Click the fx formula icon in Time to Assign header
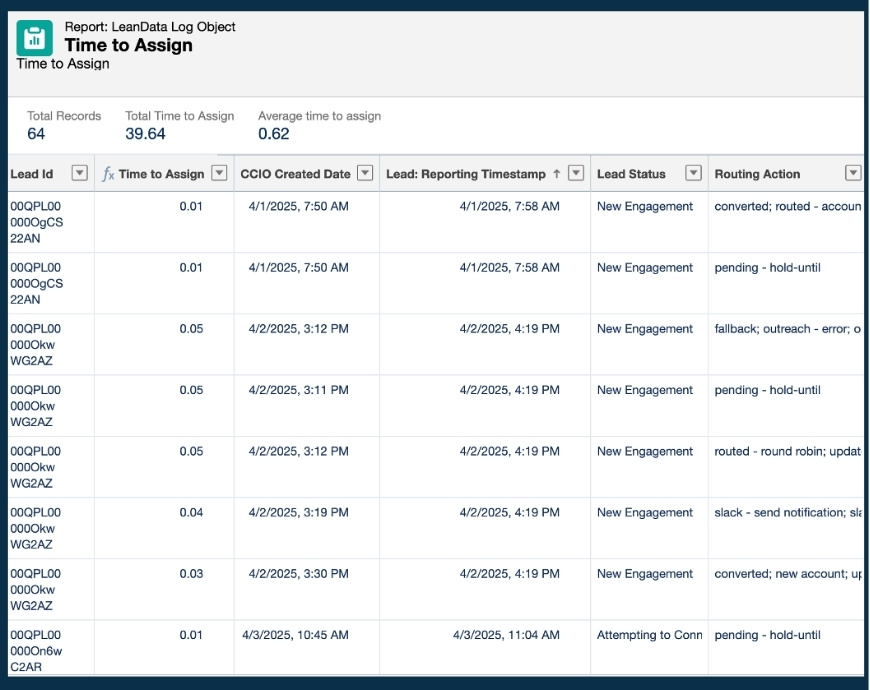 pyautogui.click(x=108, y=174)
